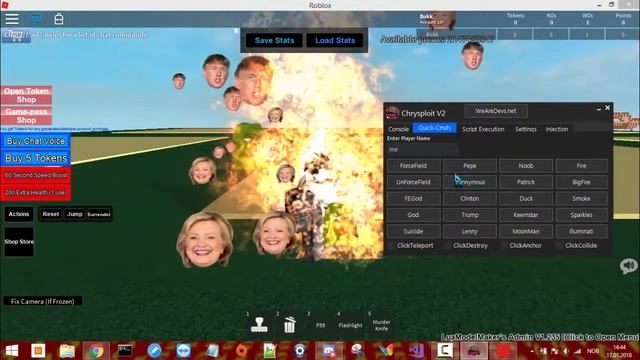
Task: Switch to the Console tab
Action: (398, 129)
